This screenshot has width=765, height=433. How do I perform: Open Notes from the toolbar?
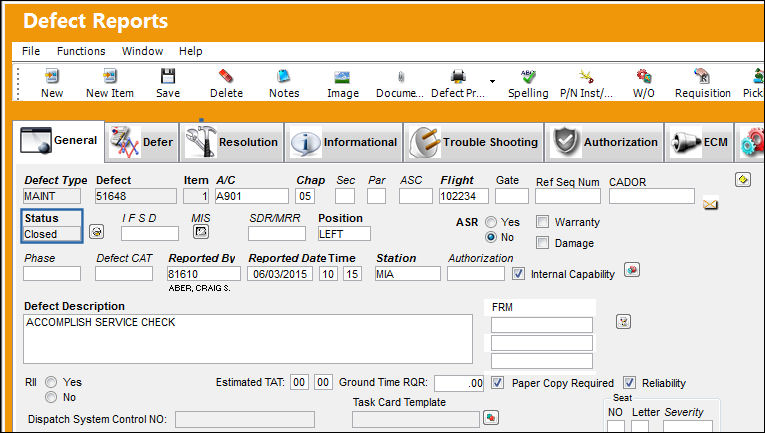point(284,77)
